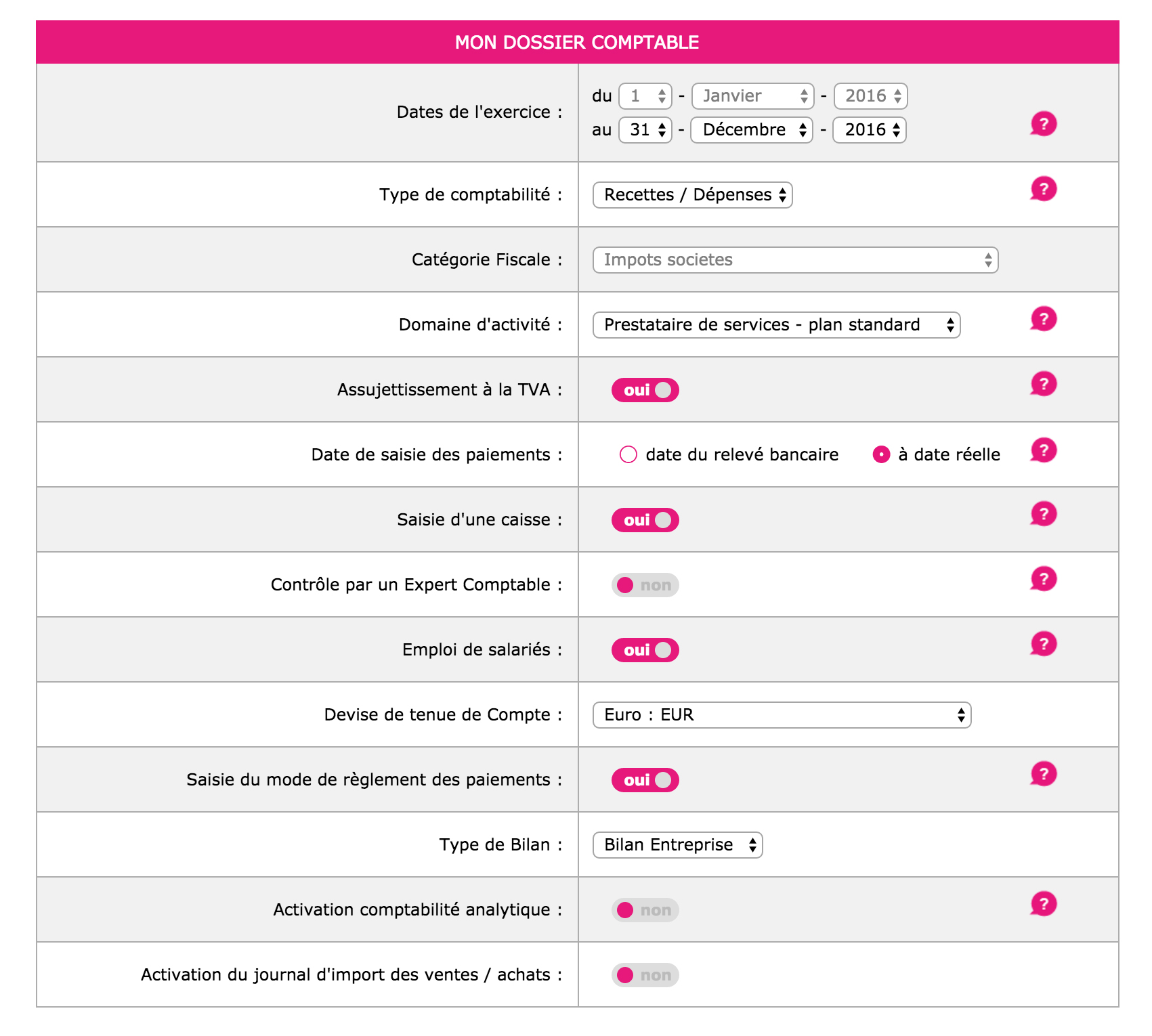
Task: Enable Contrôle par un Expert Comptable switch
Action: (645, 585)
